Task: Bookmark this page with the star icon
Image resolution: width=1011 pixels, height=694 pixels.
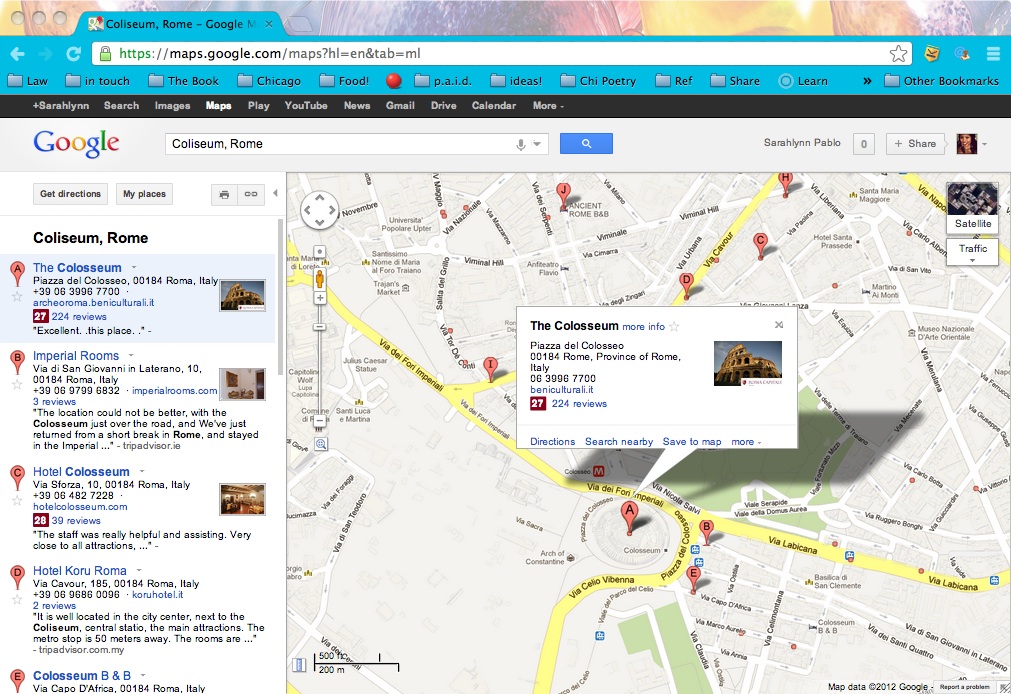Action: pyautogui.click(x=898, y=54)
